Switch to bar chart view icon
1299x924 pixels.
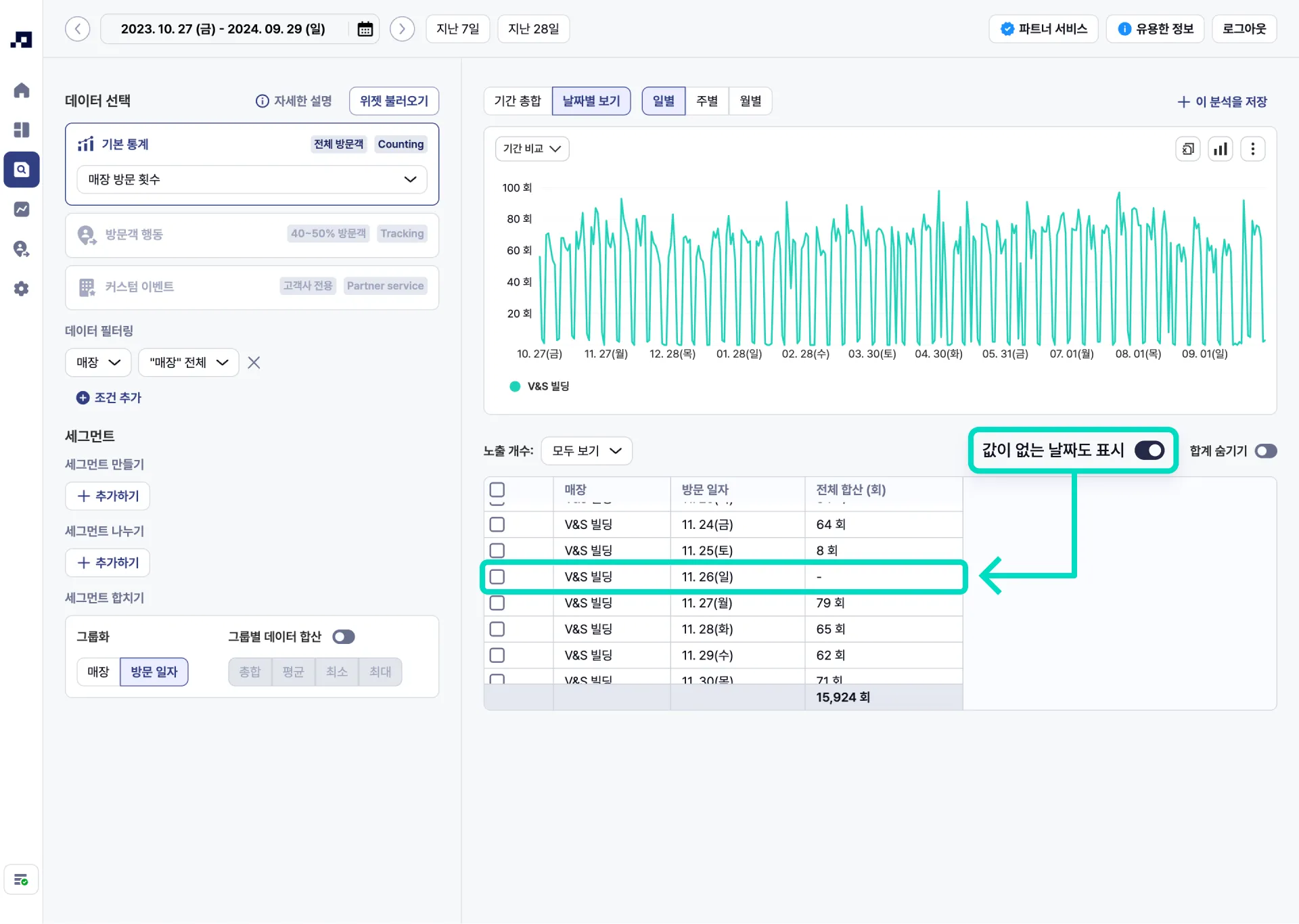(x=1220, y=149)
